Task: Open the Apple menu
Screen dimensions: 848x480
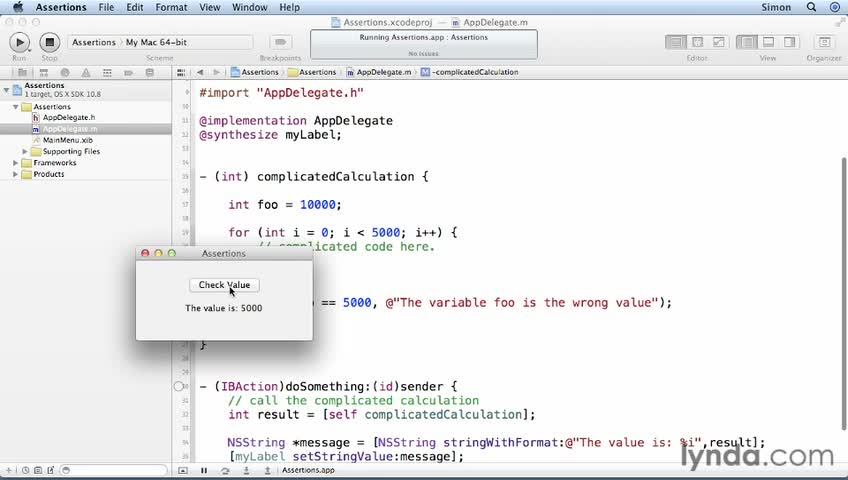Action: coord(18,7)
